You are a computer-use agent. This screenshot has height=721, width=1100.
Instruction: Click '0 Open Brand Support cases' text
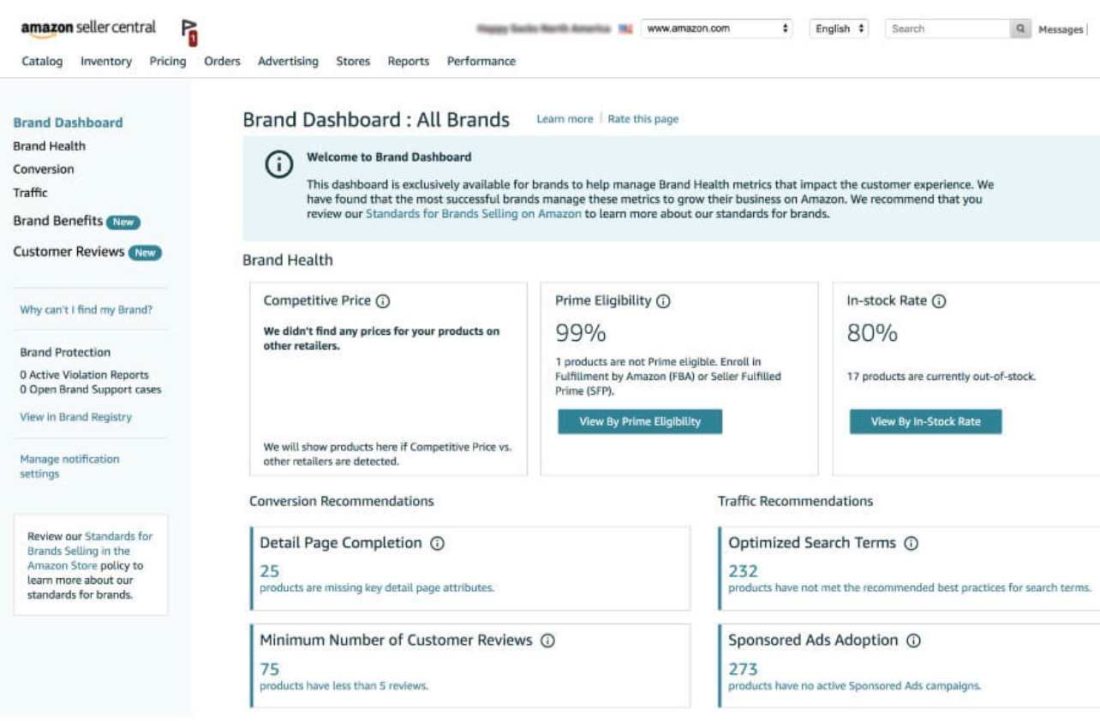[90, 390]
